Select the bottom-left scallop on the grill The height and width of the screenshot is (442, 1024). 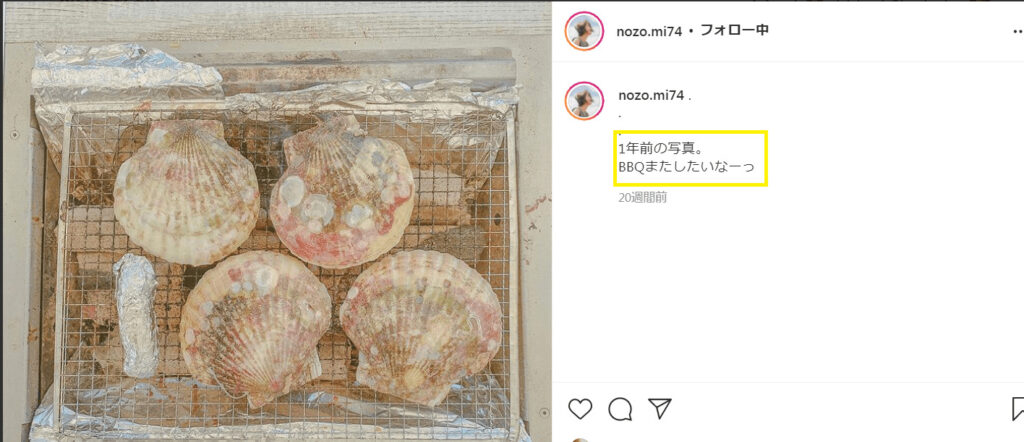[x=255, y=328]
